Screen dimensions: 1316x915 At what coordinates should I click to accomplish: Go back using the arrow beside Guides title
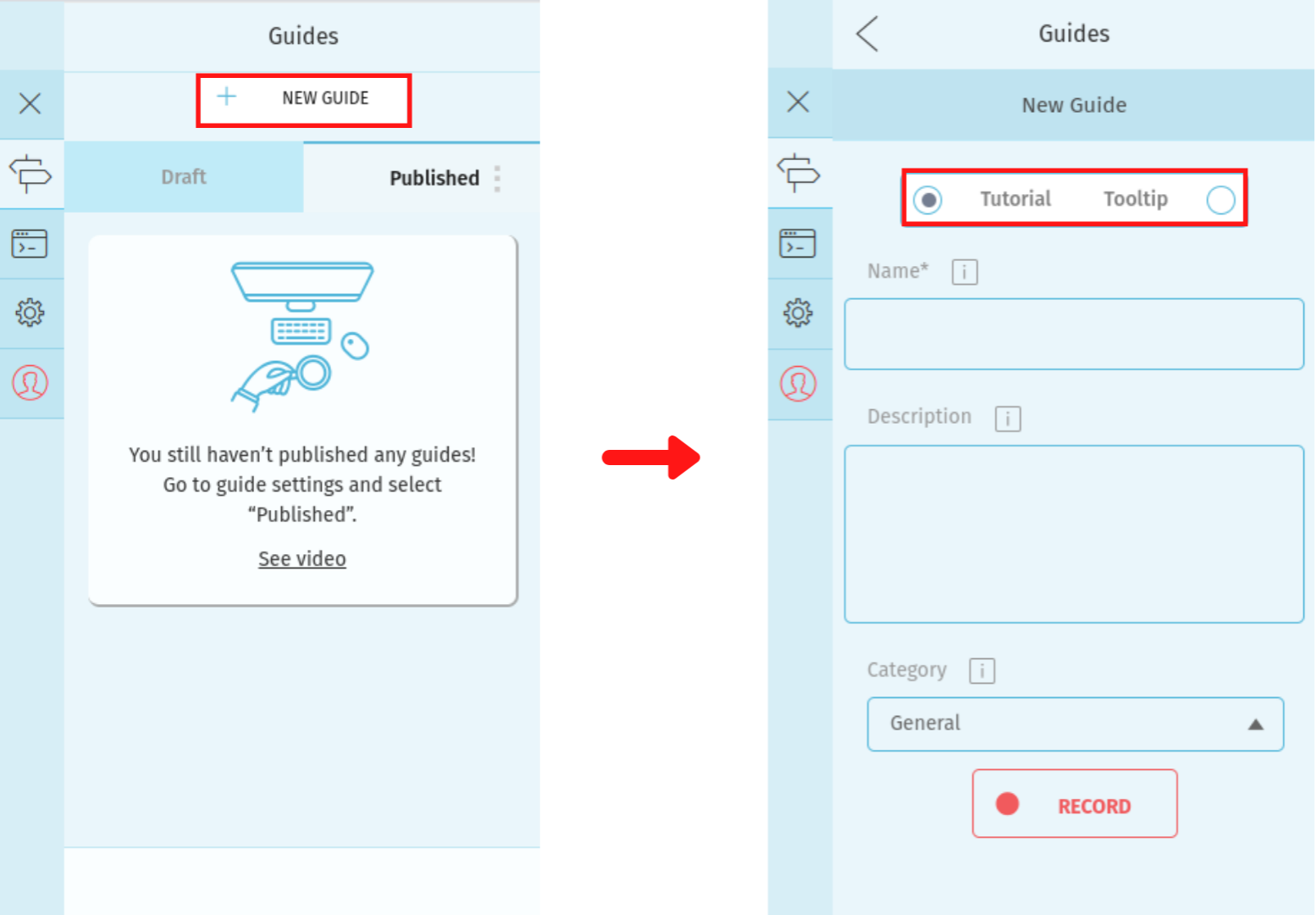click(x=867, y=34)
